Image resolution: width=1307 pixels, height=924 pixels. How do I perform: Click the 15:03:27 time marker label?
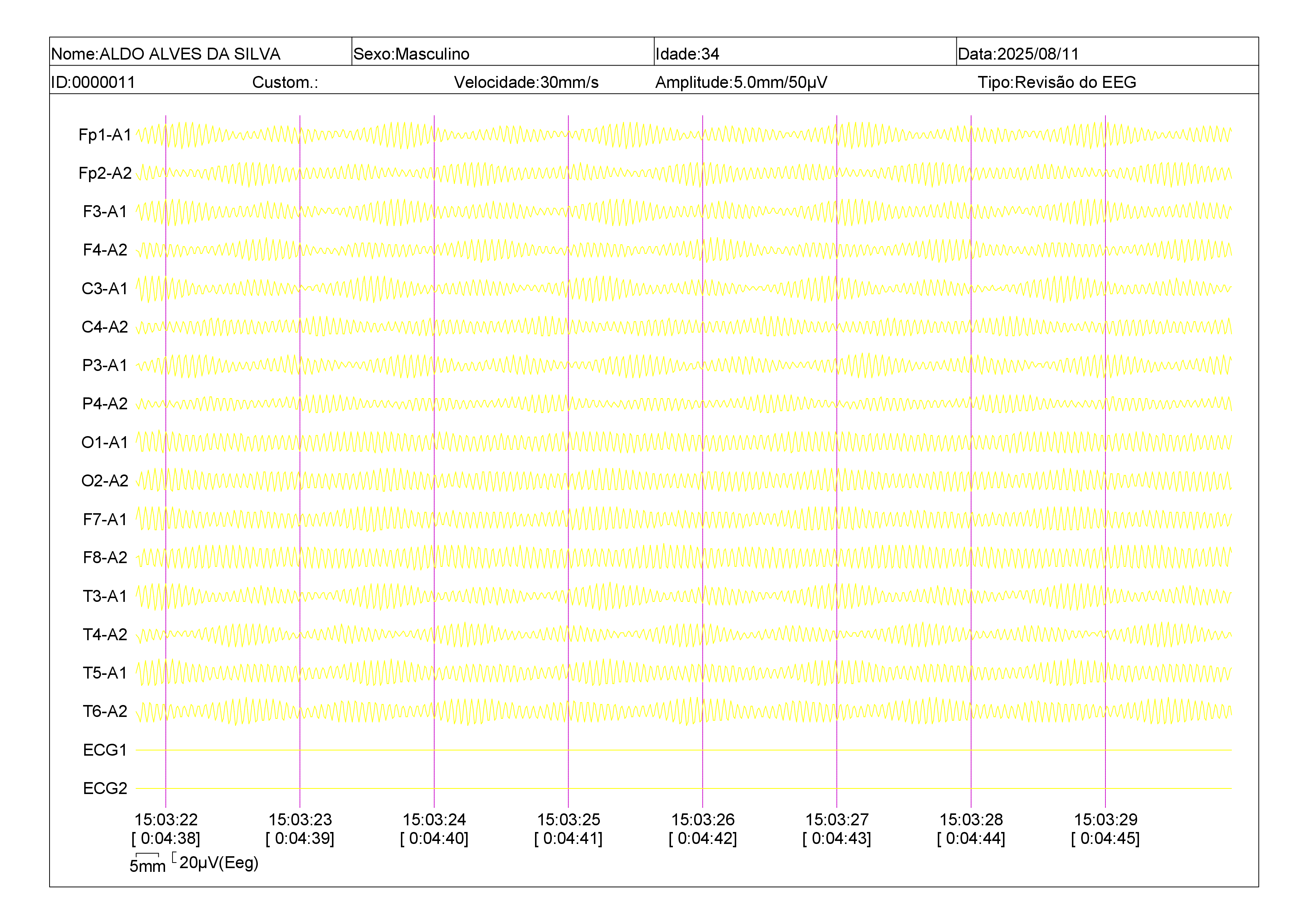pyautogui.click(x=837, y=820)
